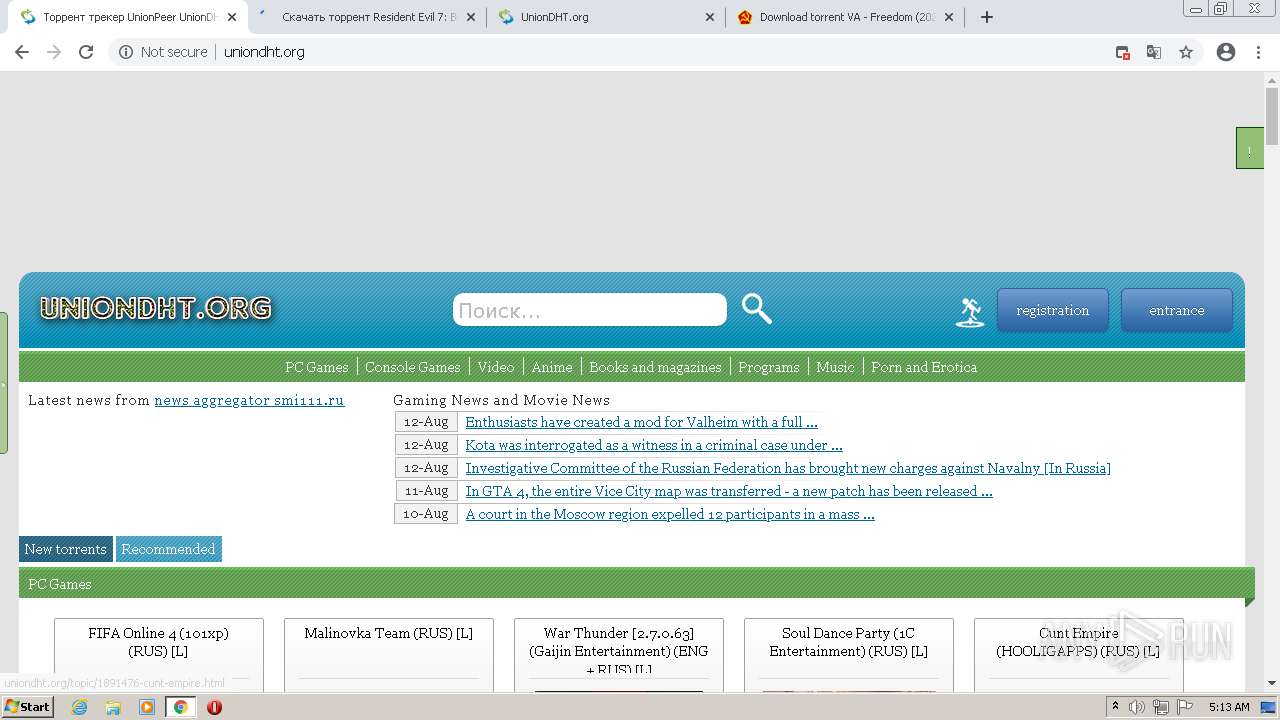Open the Anime menu item
Screen dimensions: 1280x720
coord(552,367)
